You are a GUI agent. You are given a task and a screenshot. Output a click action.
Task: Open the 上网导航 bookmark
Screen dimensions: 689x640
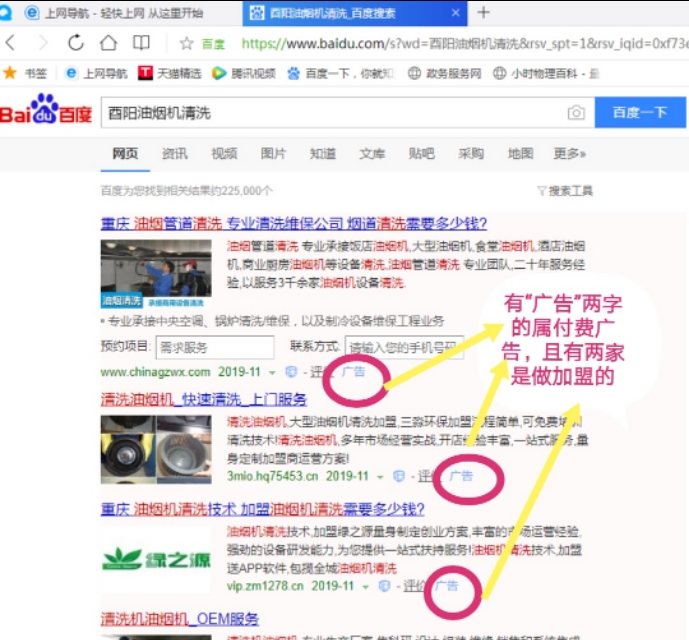coord(96,73)
